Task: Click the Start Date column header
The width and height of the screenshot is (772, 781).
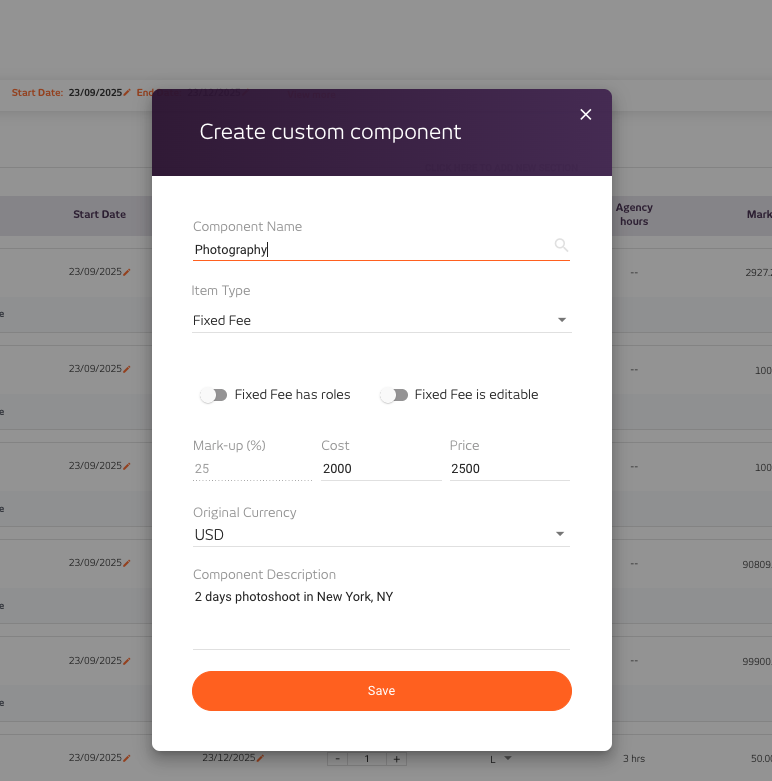Action: click(x=99, y=214)
